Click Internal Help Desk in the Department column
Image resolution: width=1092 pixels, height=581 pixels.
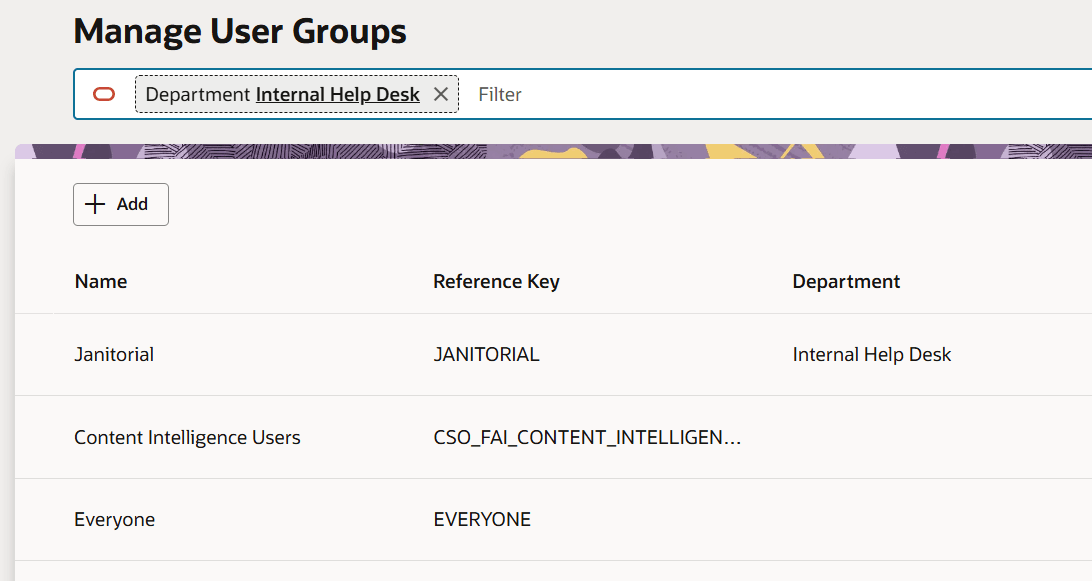[871, 354]
